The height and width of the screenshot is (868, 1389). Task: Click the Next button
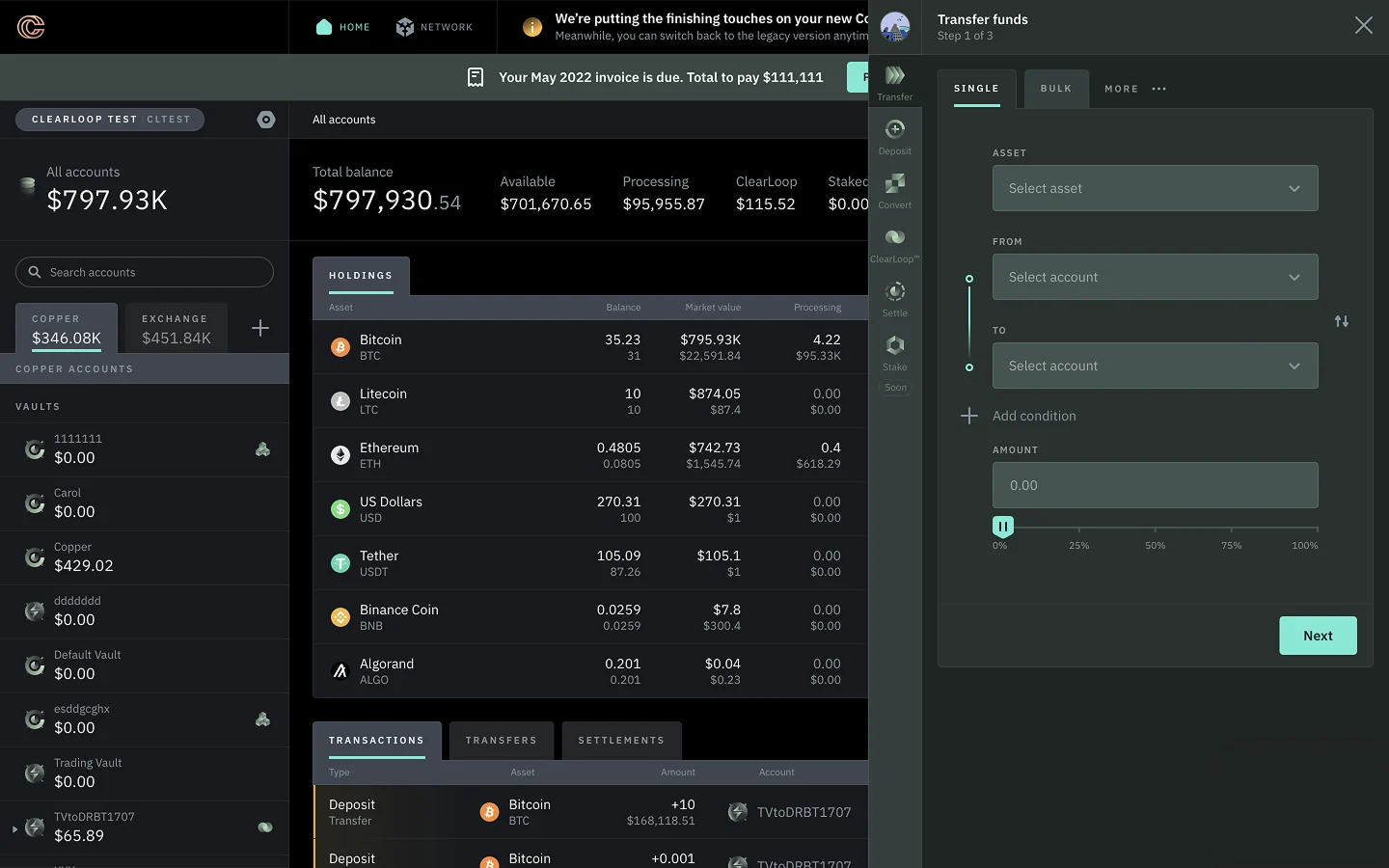click(x=1318, y=636)
